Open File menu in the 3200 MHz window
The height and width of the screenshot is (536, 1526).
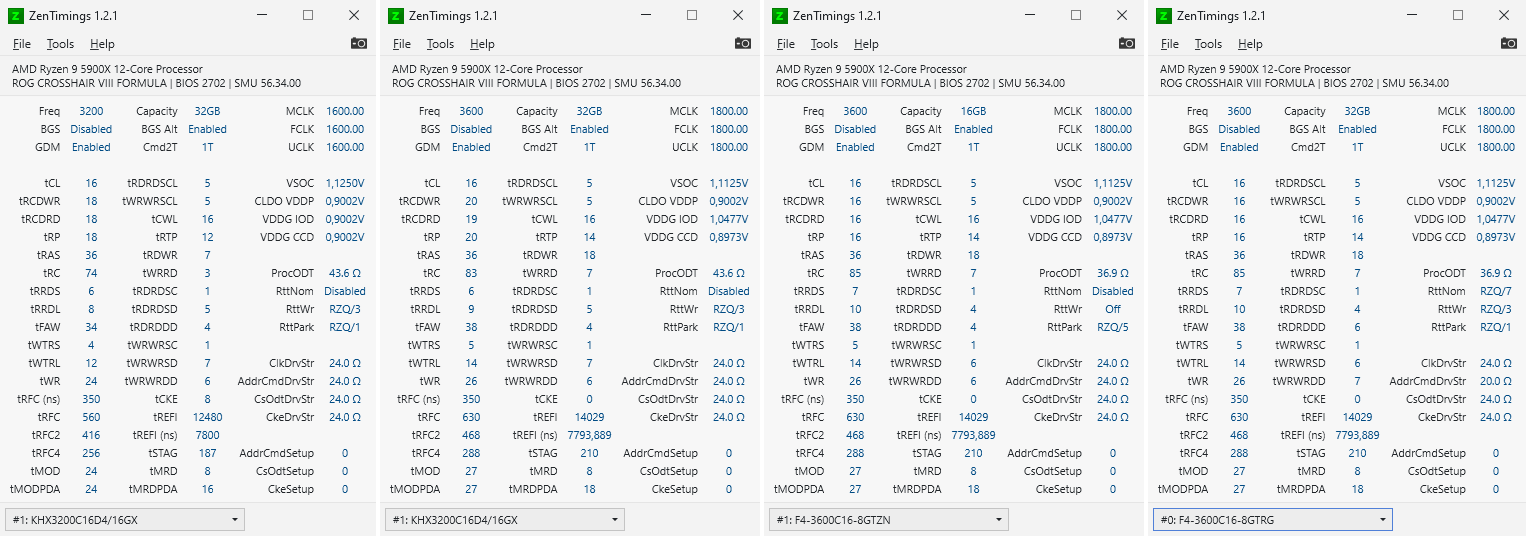(x=22, y=44)
